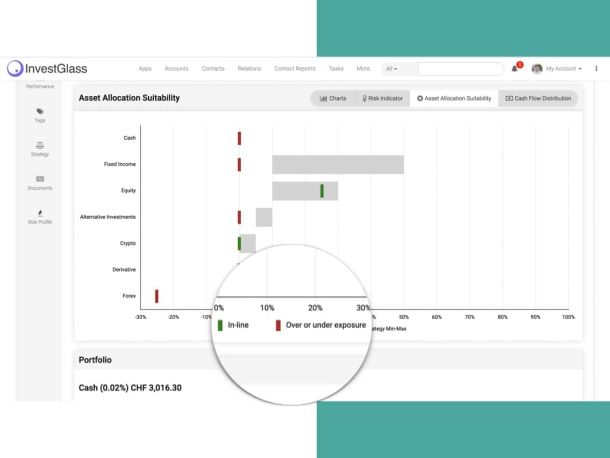Open the Tags sidebar icon
The image size is (610, 458).
pos(40,111)
